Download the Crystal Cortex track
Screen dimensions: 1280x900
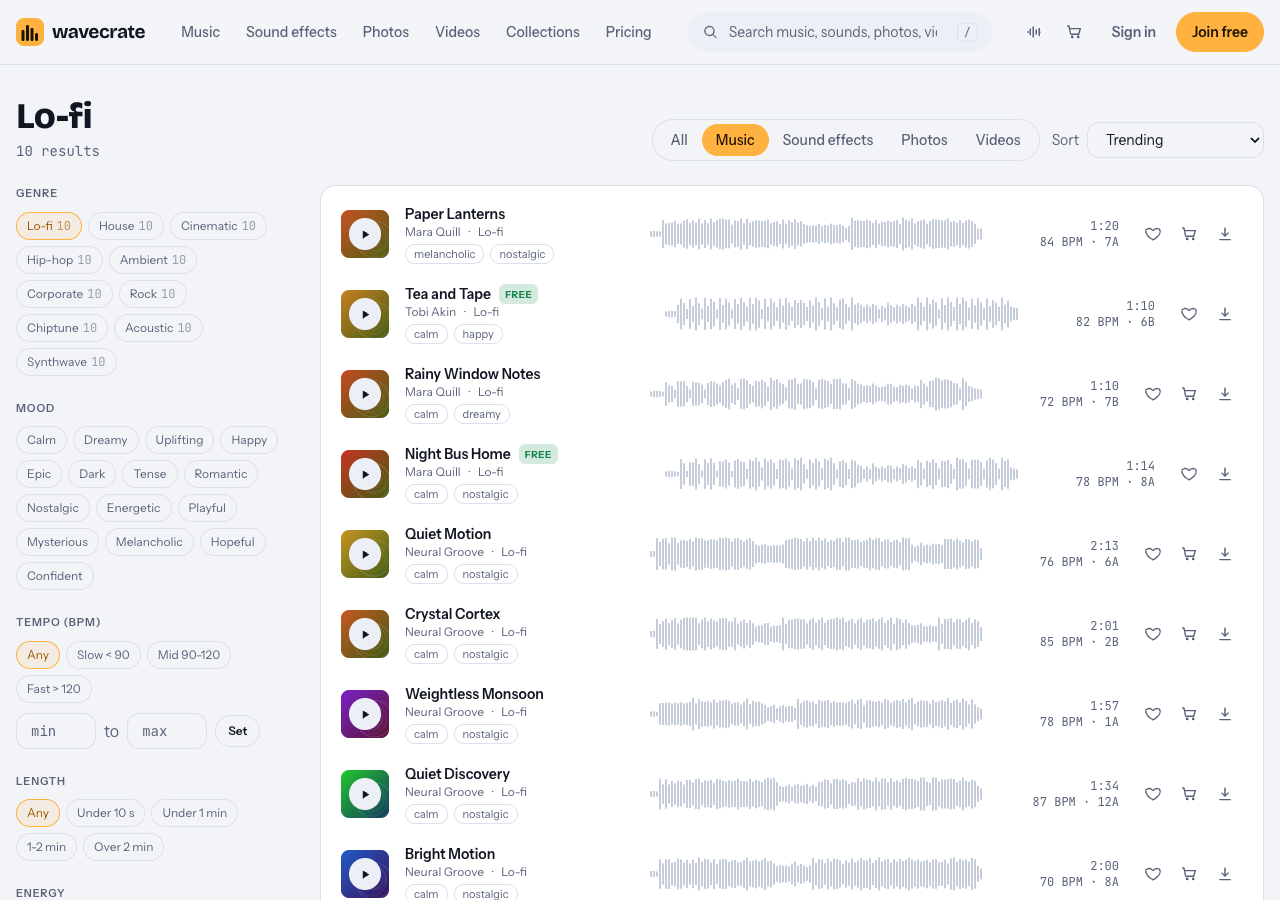pos(1225,634)
